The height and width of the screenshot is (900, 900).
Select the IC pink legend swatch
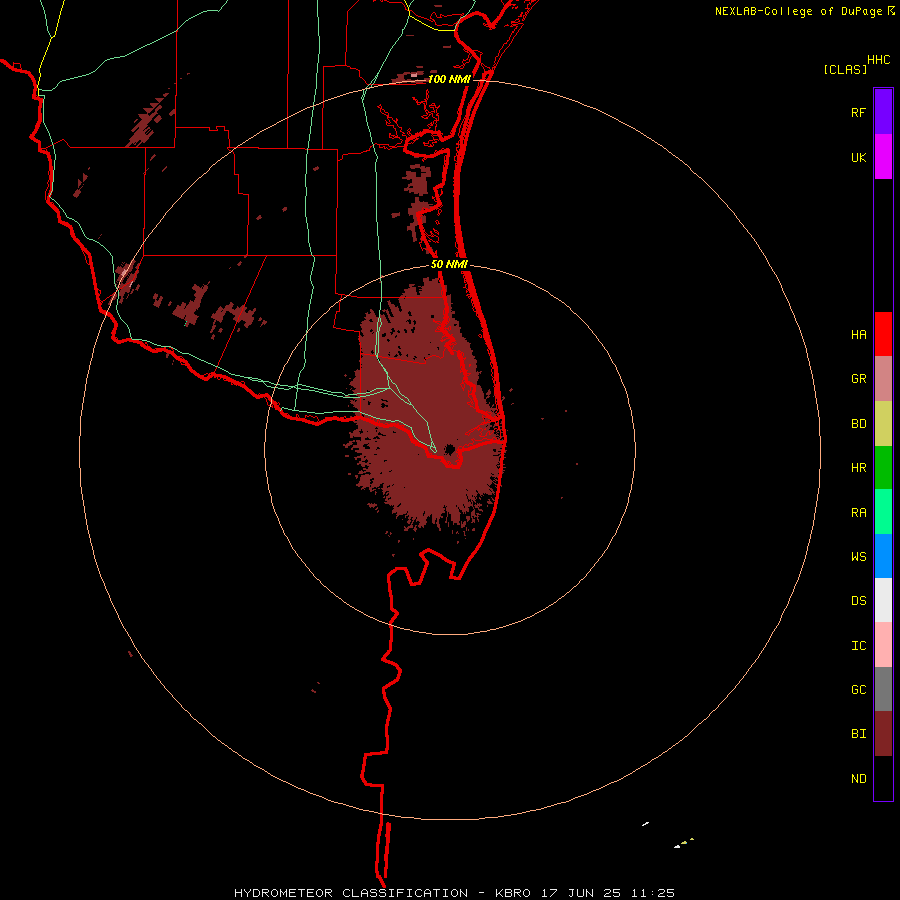point(883,645)
